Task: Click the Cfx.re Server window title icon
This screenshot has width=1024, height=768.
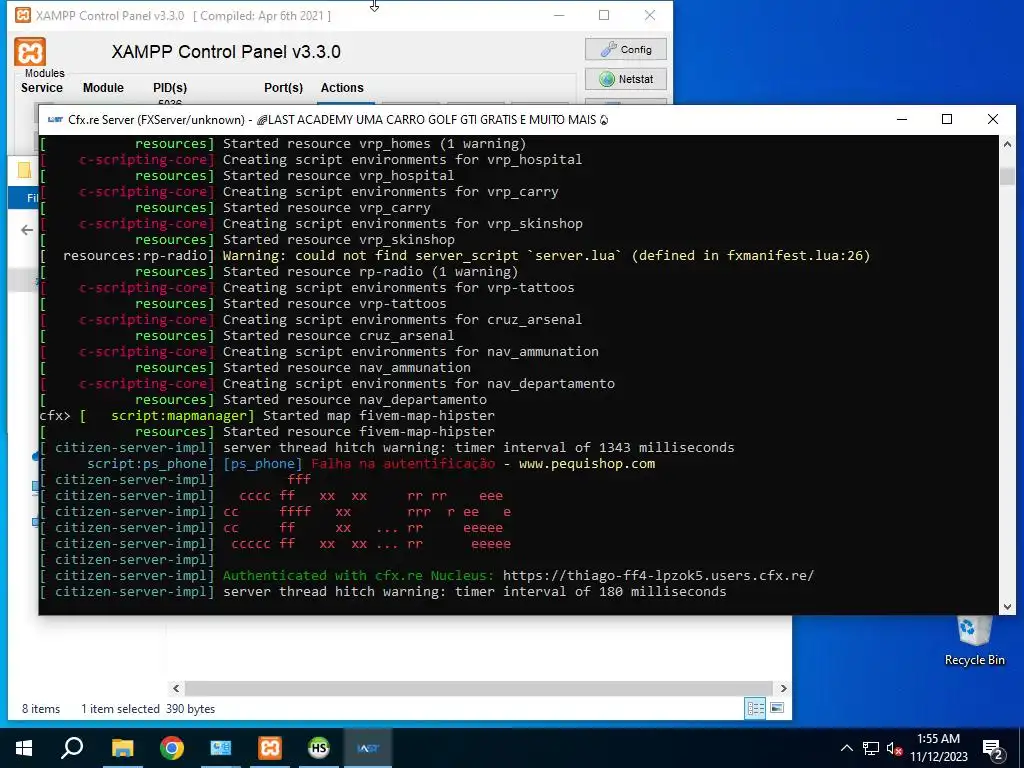Action: click(56, 120)
